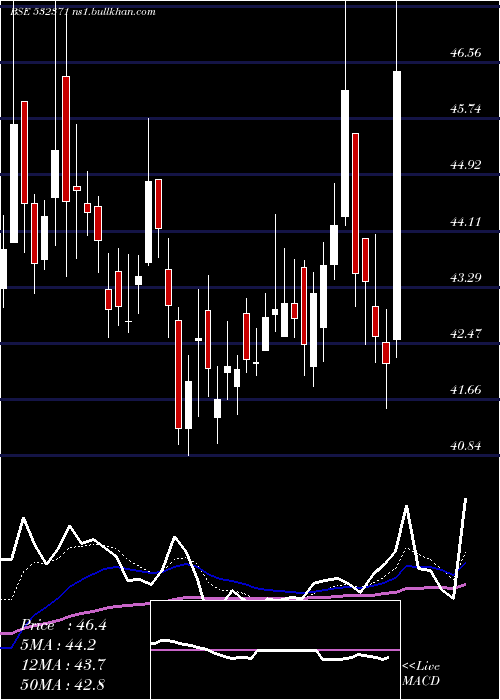Click the 46.56 price axis label
Viewport: 500px width, 700px height.
466,53
